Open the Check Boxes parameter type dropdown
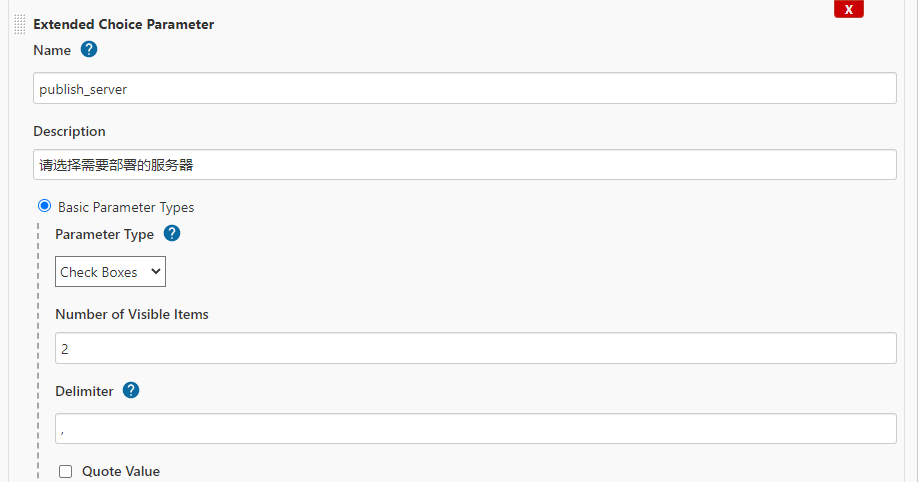This screenshot has height=482, width=919. click(110, 271)
